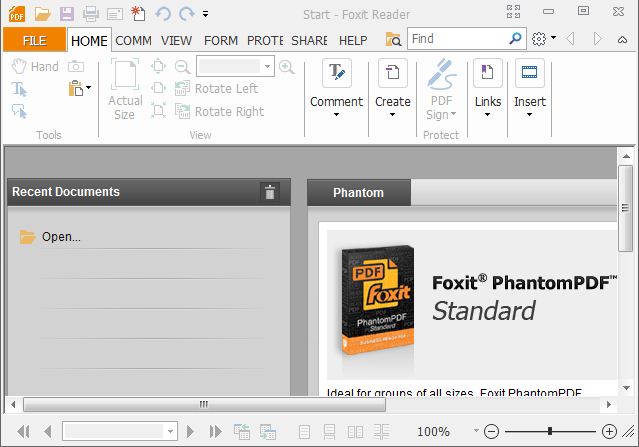Switch to the VIEW ribbon tab
The image size is (639, 447).
click(x=176, y=40)
